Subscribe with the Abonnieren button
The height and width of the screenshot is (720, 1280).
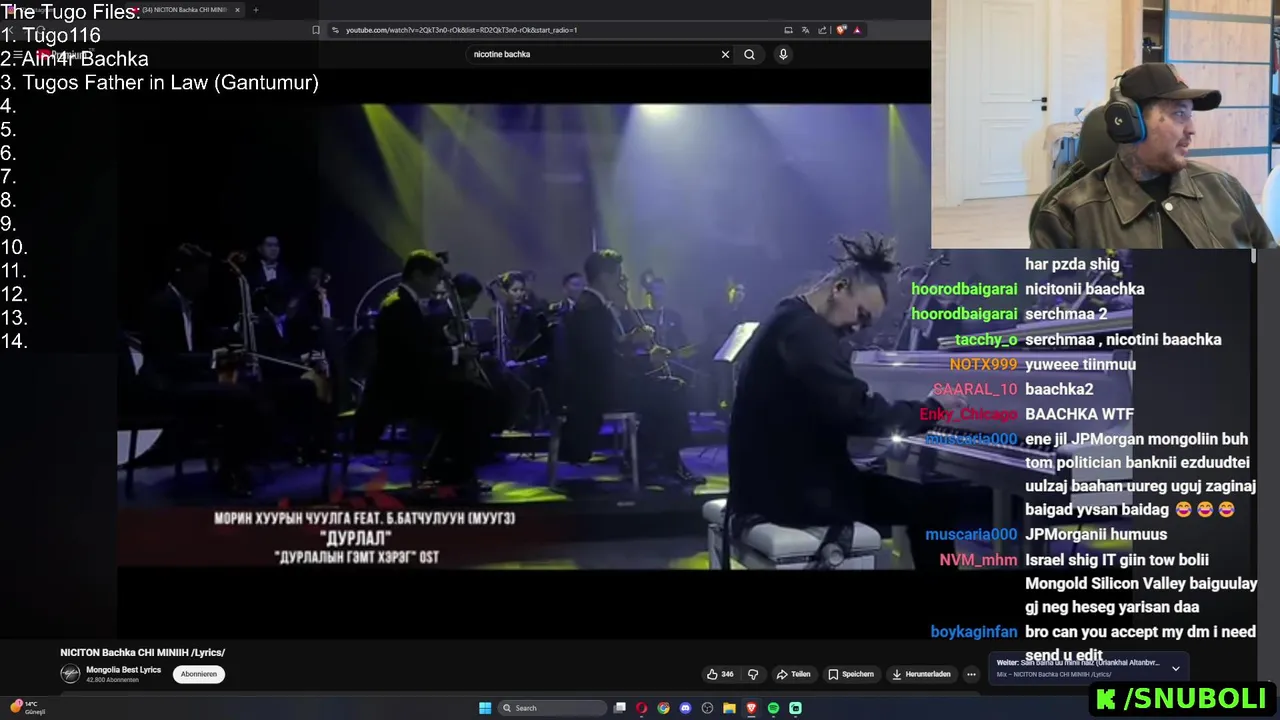coord(199,674)
